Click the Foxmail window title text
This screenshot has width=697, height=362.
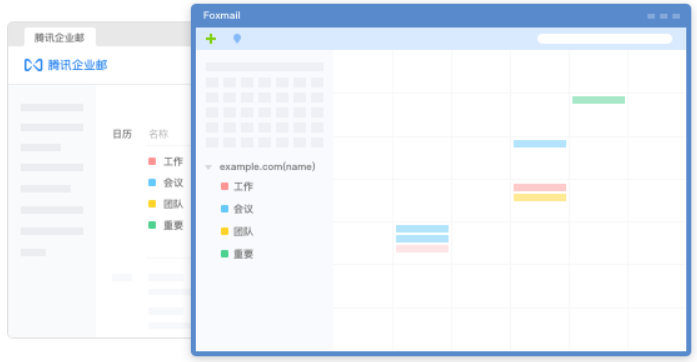click(221, 16)
